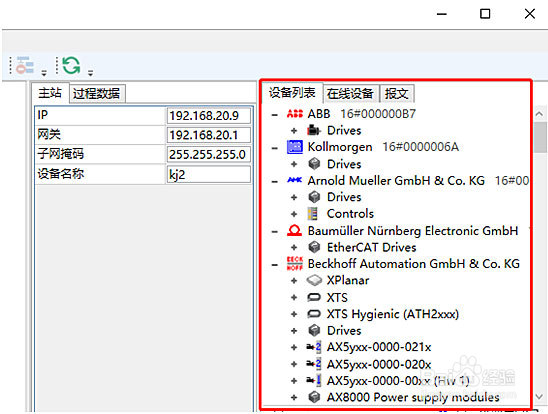Click the XTS Hygienic track icon
Viewport: 548px width, 414px height.
click(x=314, y=314)
